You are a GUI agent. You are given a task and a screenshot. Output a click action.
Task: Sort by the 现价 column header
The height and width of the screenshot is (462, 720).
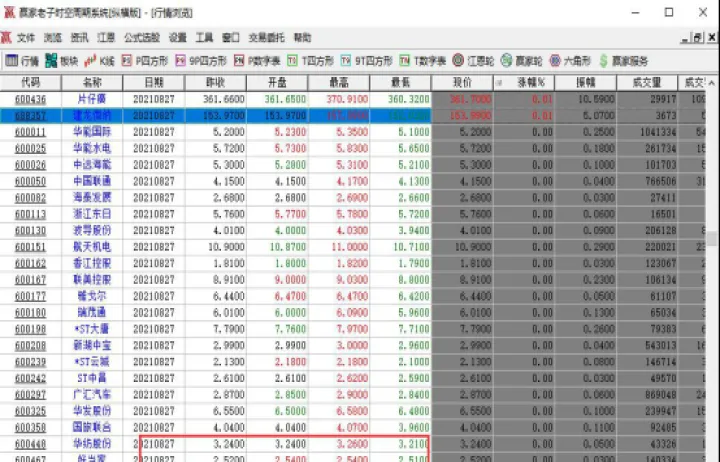[x=462, y=83]
